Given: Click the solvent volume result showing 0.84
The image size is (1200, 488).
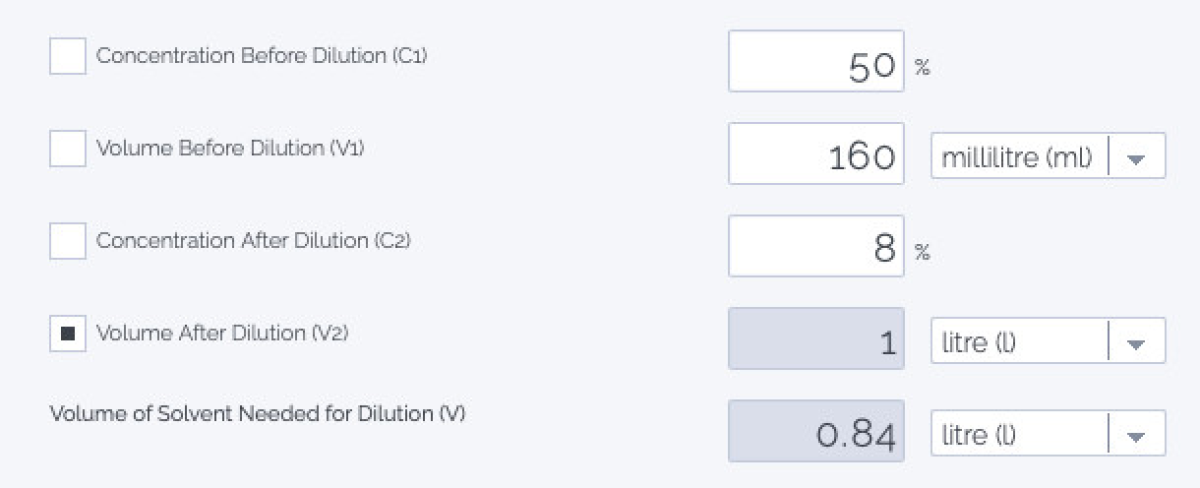Looking at the screenshot, I should tap(816, 431).
